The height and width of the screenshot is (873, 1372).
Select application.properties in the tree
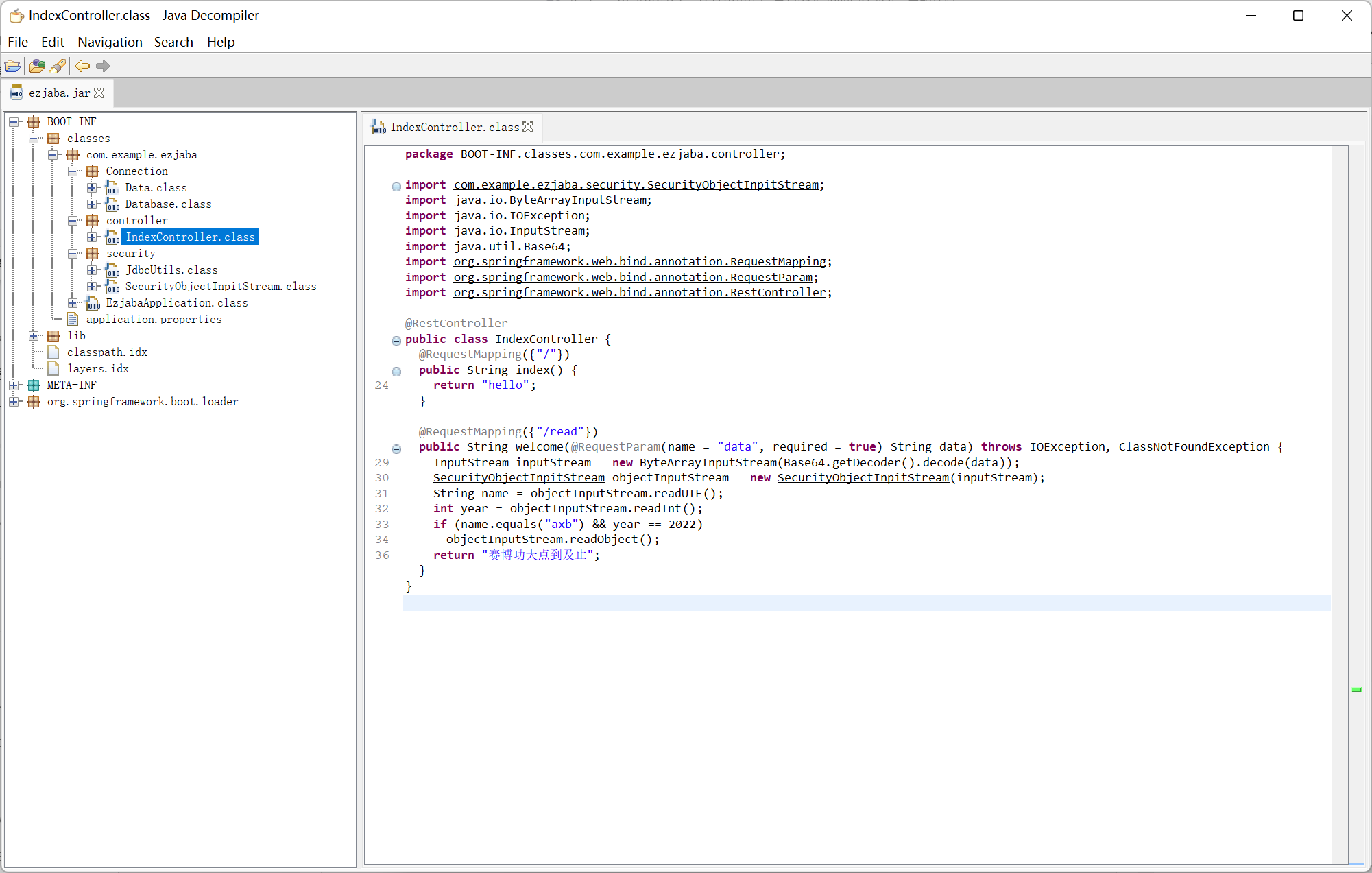(x=154, y=320)
